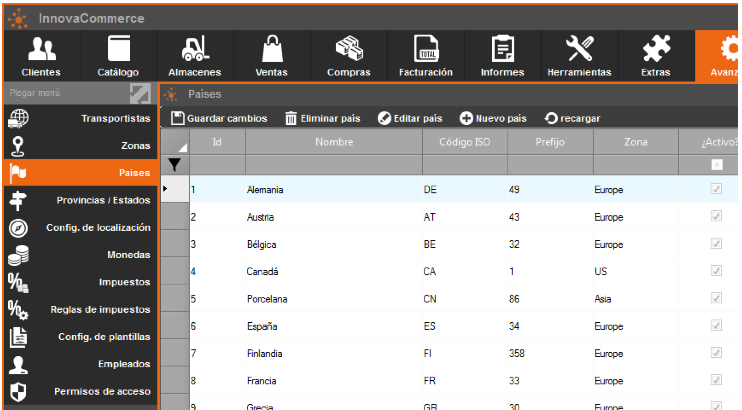Collapse the side menu with Plegar menú

click(140, 93)
